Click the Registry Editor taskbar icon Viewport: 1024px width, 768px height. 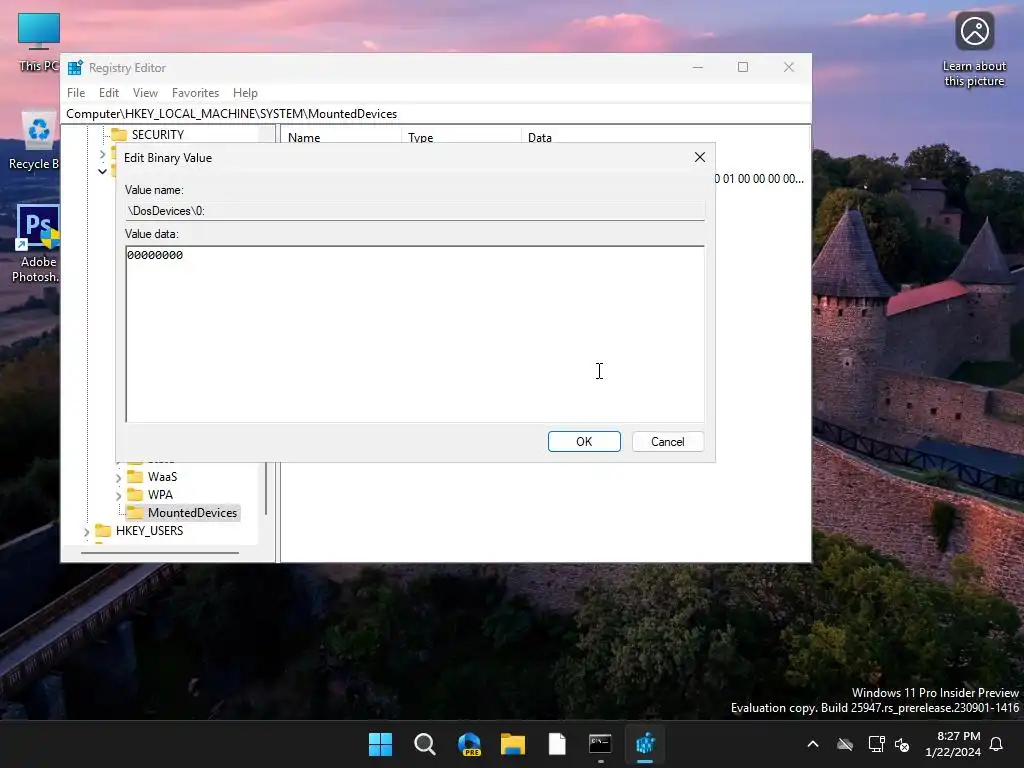point(645,744)
